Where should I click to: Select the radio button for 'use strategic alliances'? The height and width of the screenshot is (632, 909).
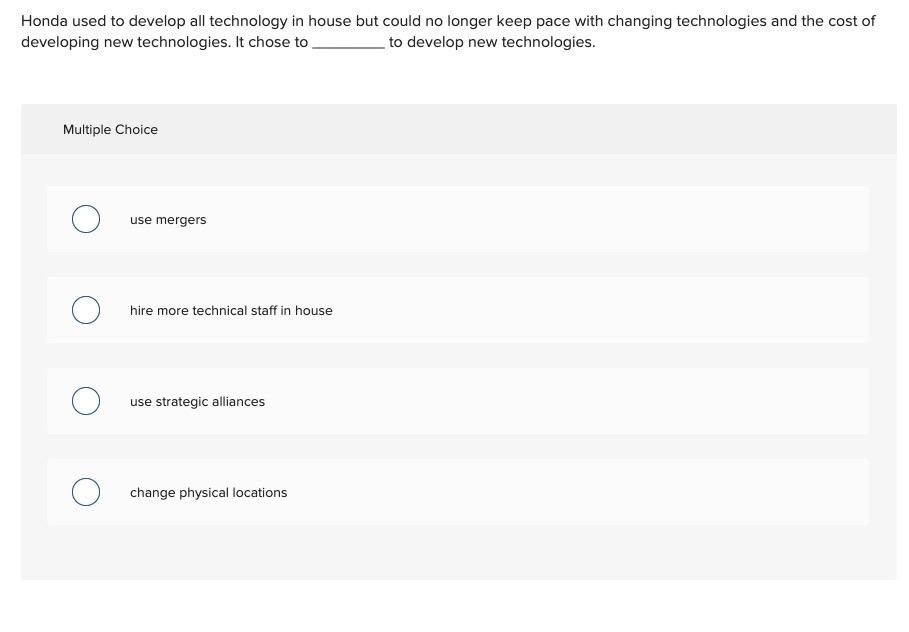pos(86,401)
